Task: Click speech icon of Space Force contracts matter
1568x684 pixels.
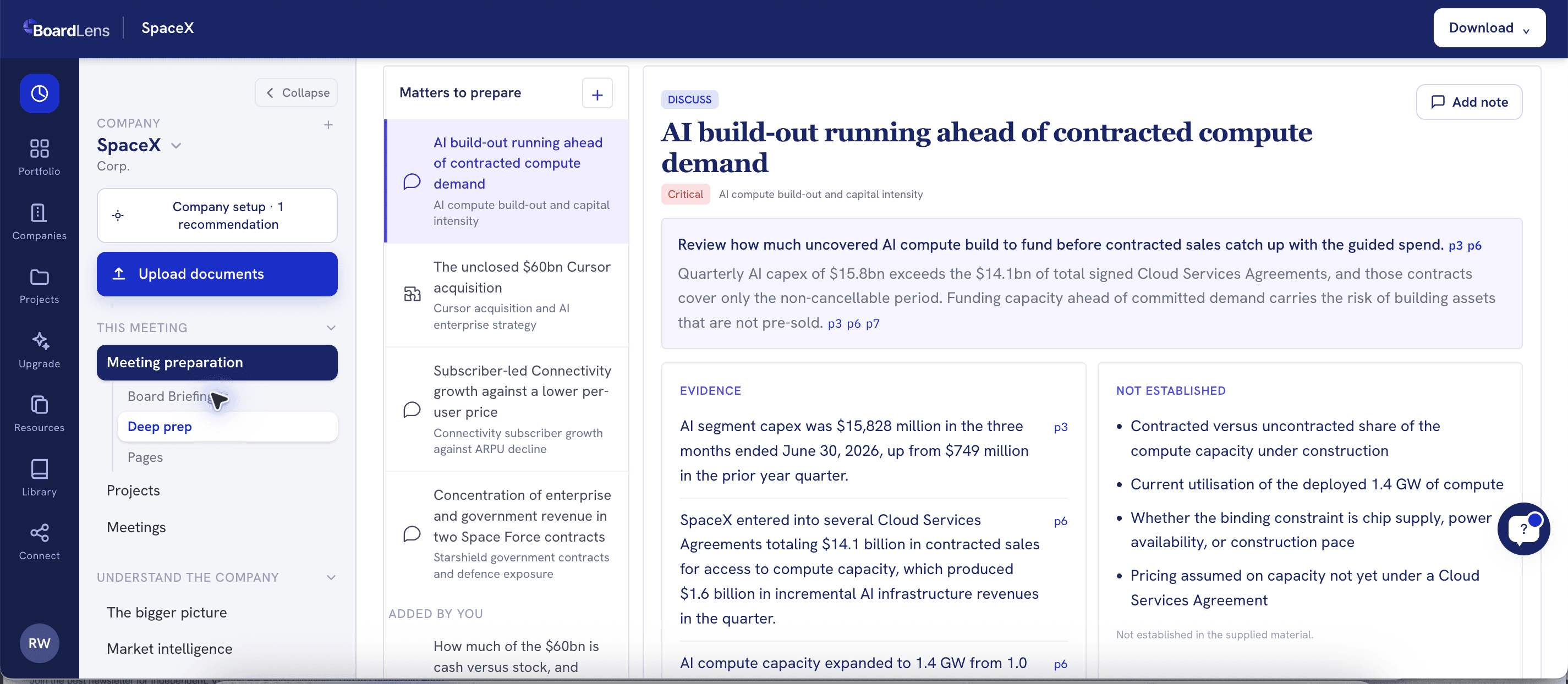Action: [412, 534]
